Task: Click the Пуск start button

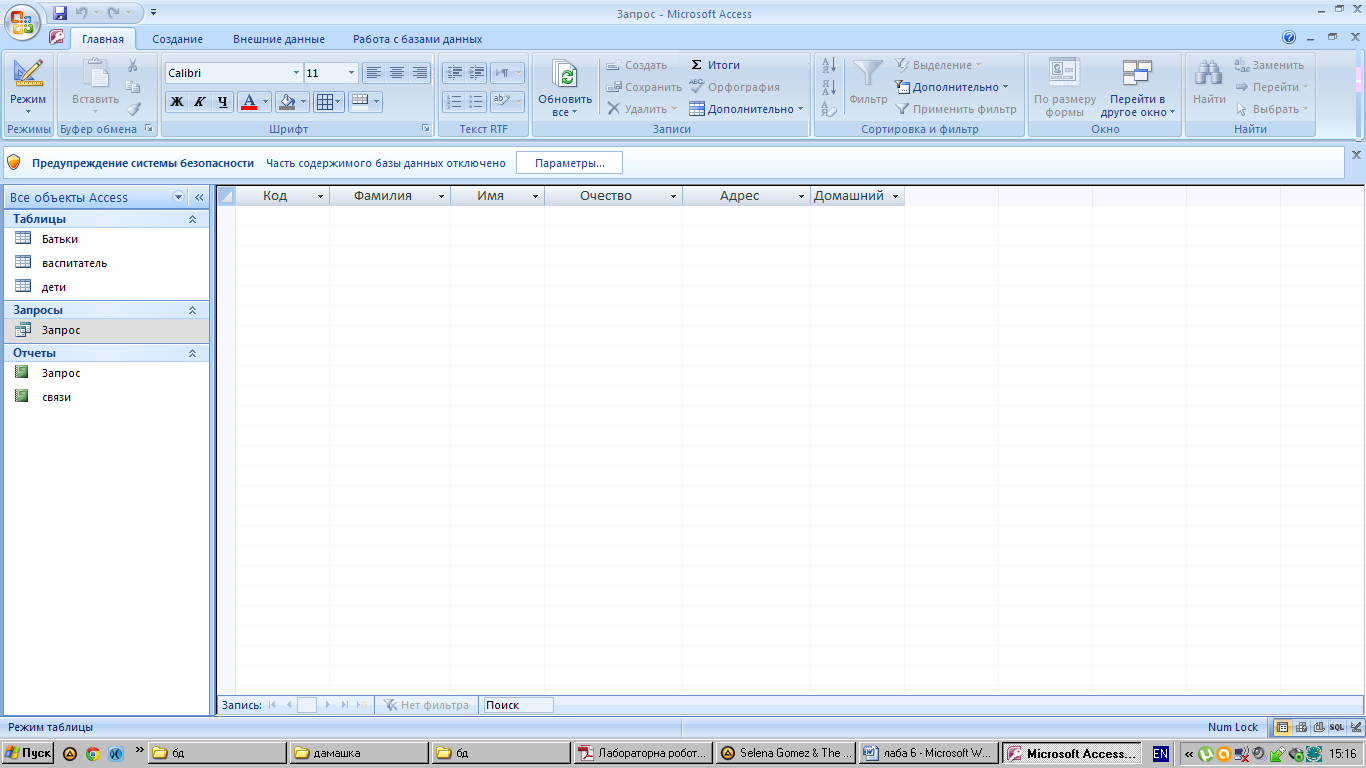Action: click(x=29, y=753)
